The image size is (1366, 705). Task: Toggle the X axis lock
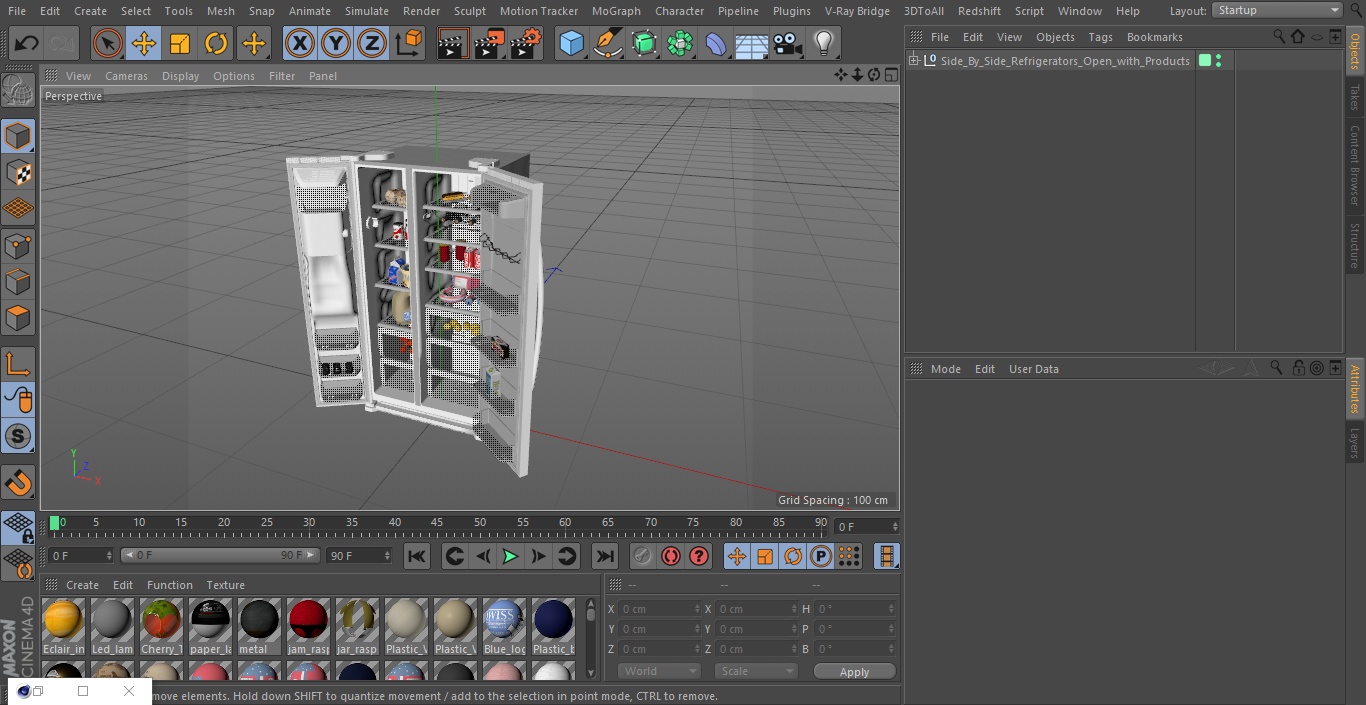(299, 43)
